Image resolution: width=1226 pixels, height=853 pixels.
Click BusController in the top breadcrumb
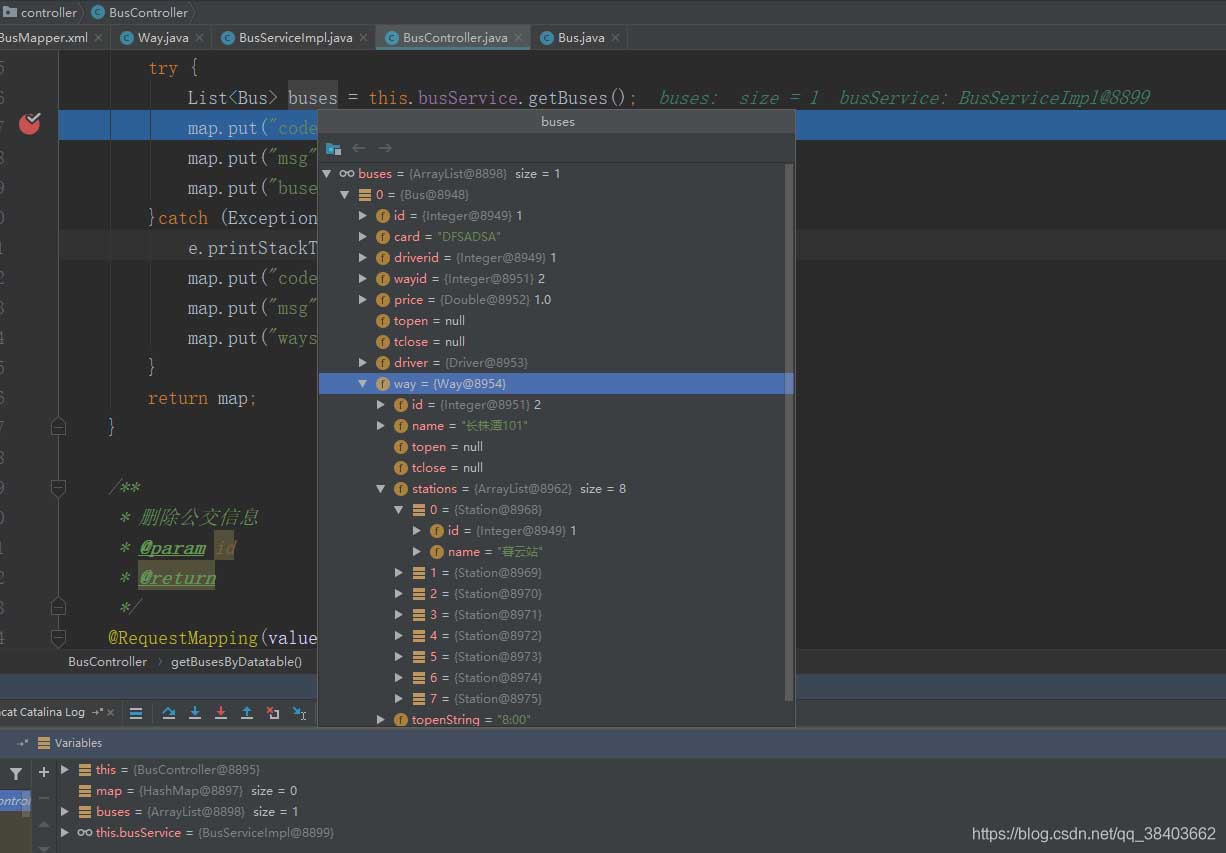coord(147,12)
